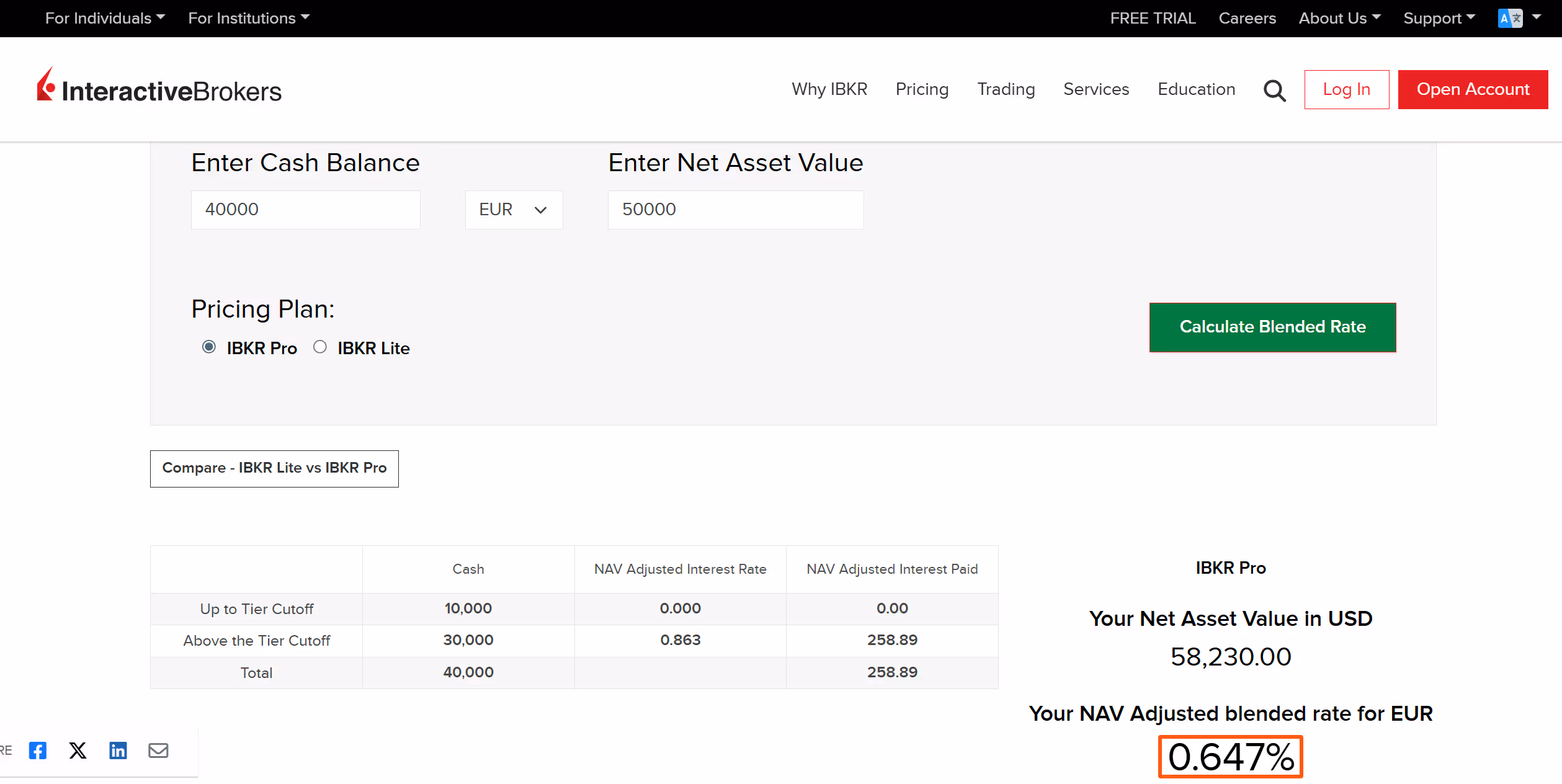Screen dimensions: 1562x784
Task: Share page on LinkedIn
Action: (x=118, y=751)
